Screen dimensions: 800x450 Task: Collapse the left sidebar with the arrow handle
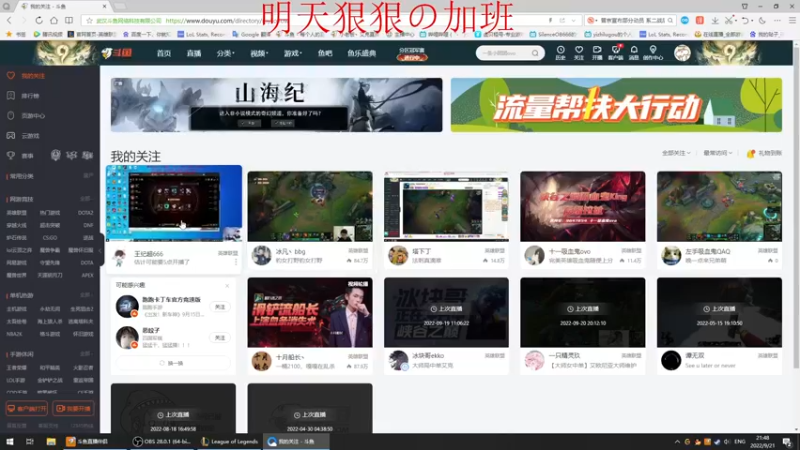point(102,251)
